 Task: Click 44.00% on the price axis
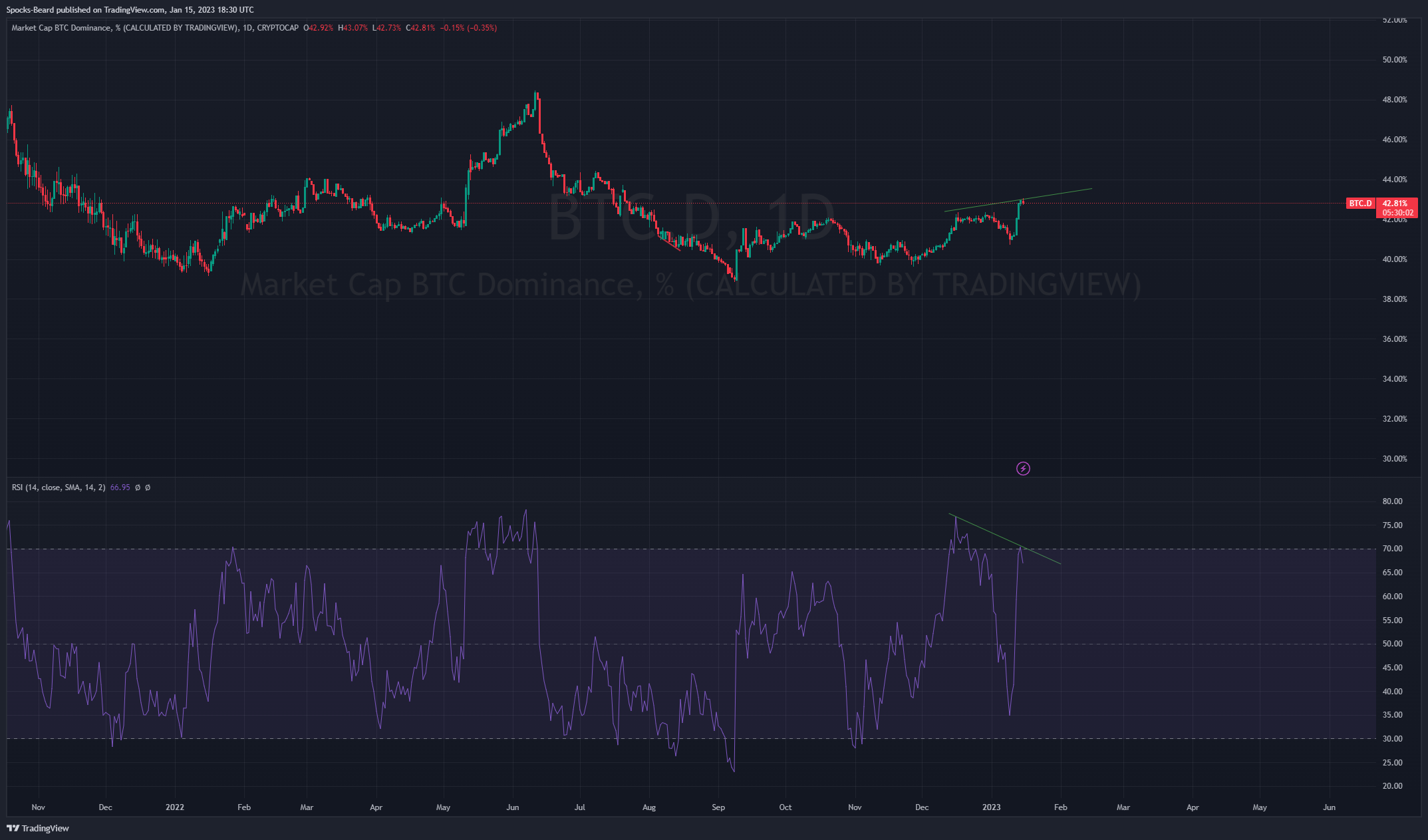[1395, 180]
